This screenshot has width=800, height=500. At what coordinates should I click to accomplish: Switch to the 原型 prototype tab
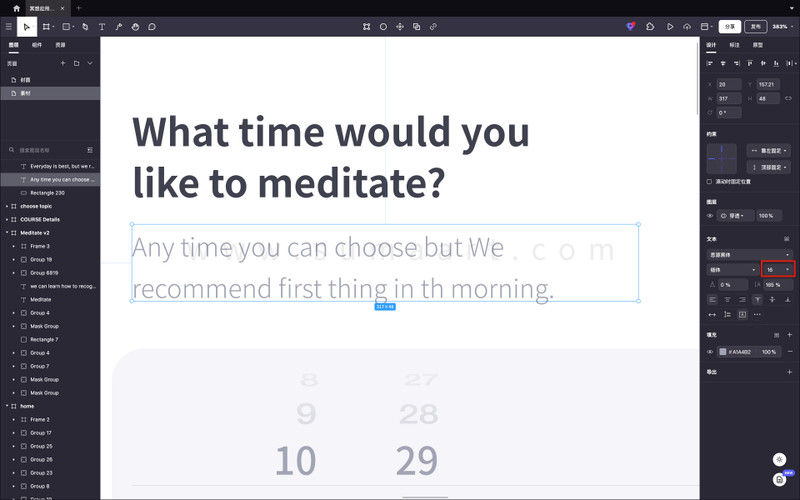[758, 45]
